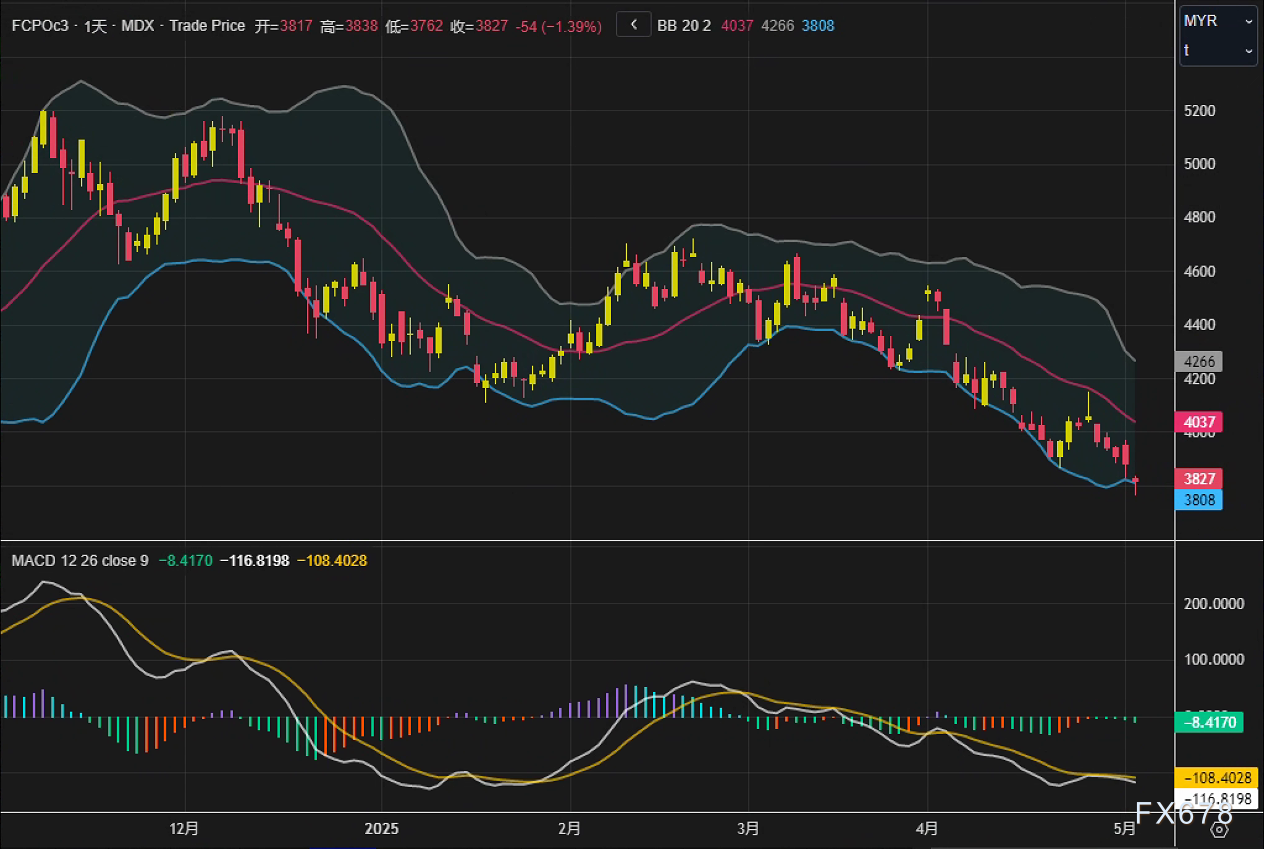
Task: Click the 5200 price axis label
Action: click(x=1200, y=110)
